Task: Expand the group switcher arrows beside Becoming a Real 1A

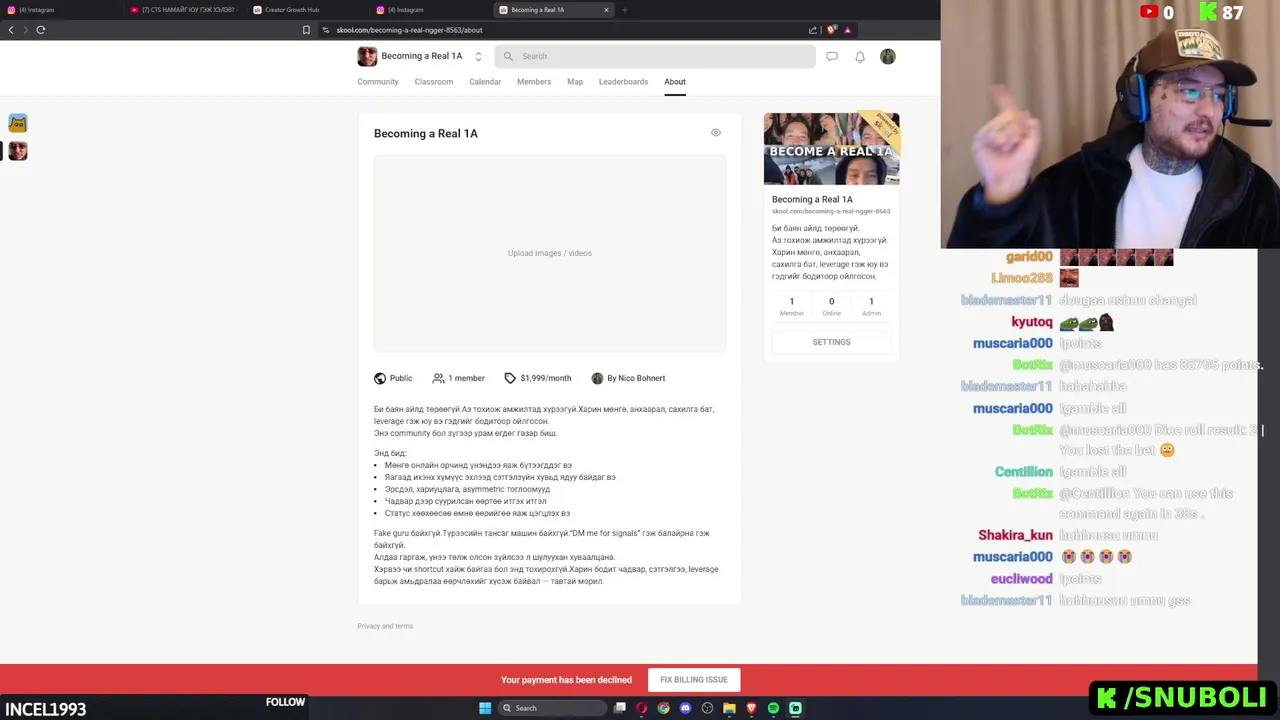Action: (478, 57)
